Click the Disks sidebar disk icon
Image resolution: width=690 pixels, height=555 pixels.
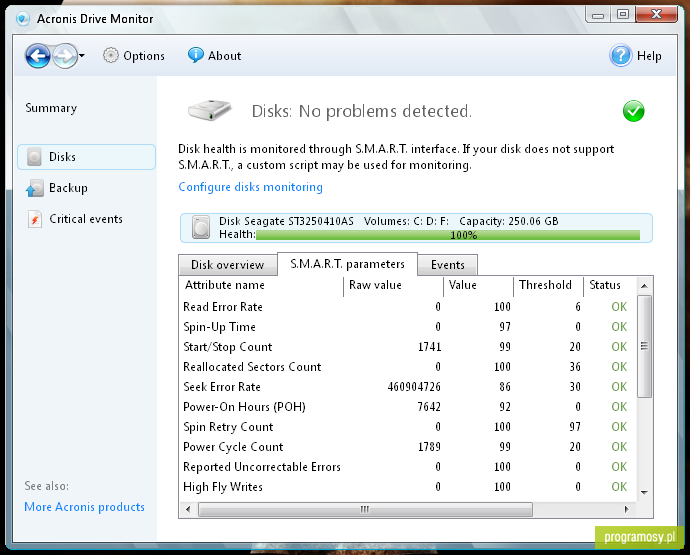34,157
